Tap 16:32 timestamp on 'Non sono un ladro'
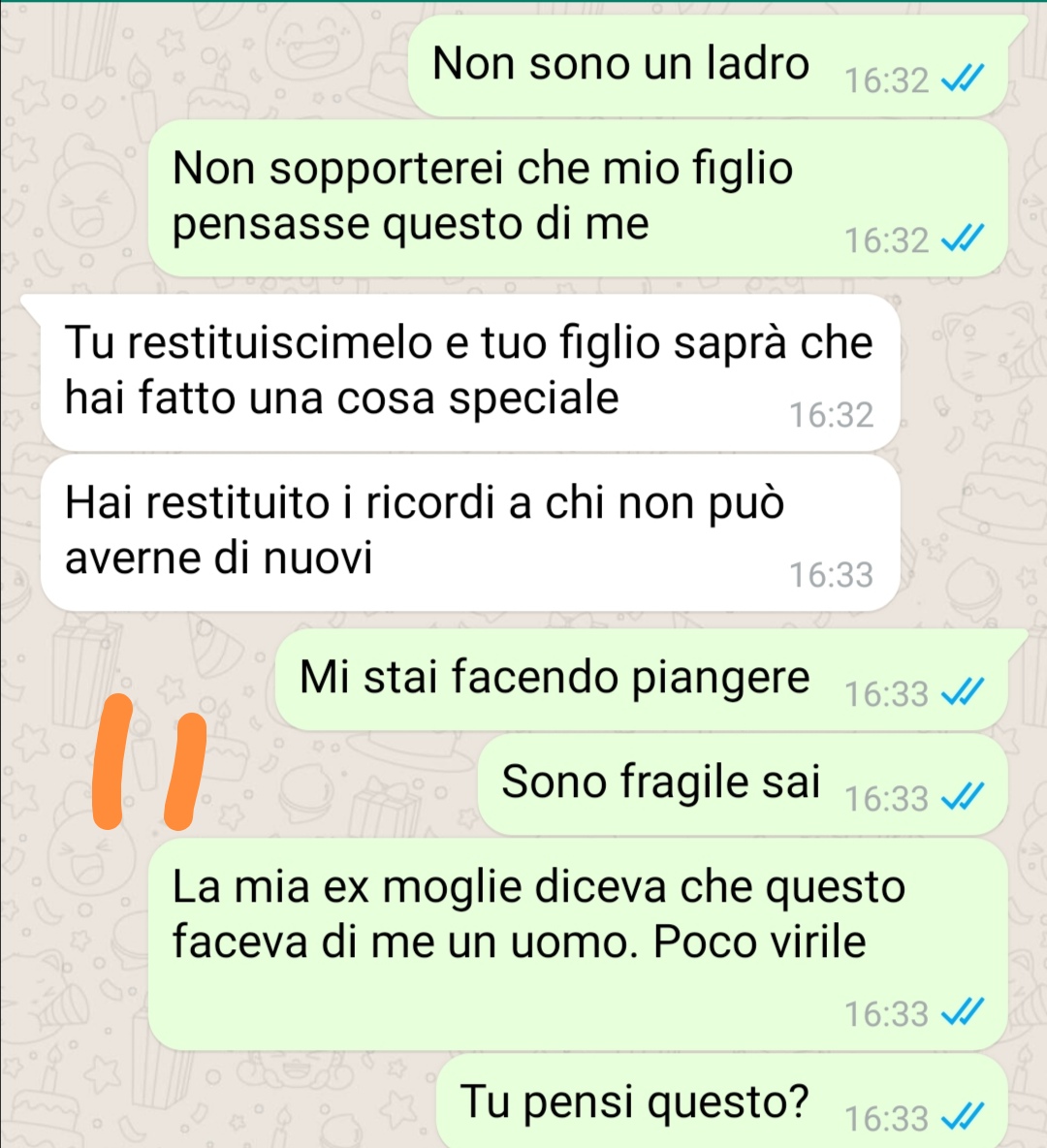 (886, 80)
